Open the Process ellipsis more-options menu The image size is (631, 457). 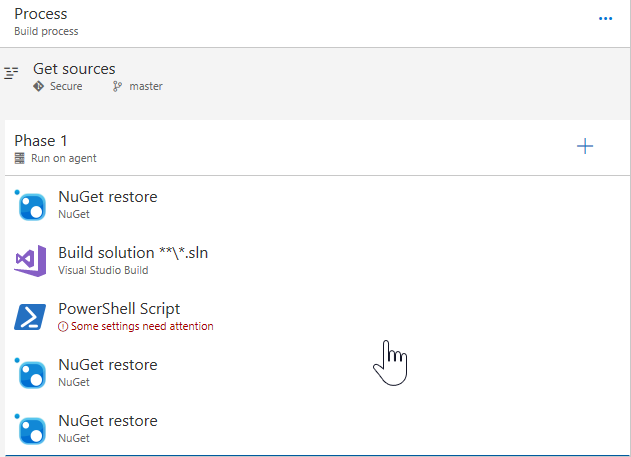[x=605, y=19]
